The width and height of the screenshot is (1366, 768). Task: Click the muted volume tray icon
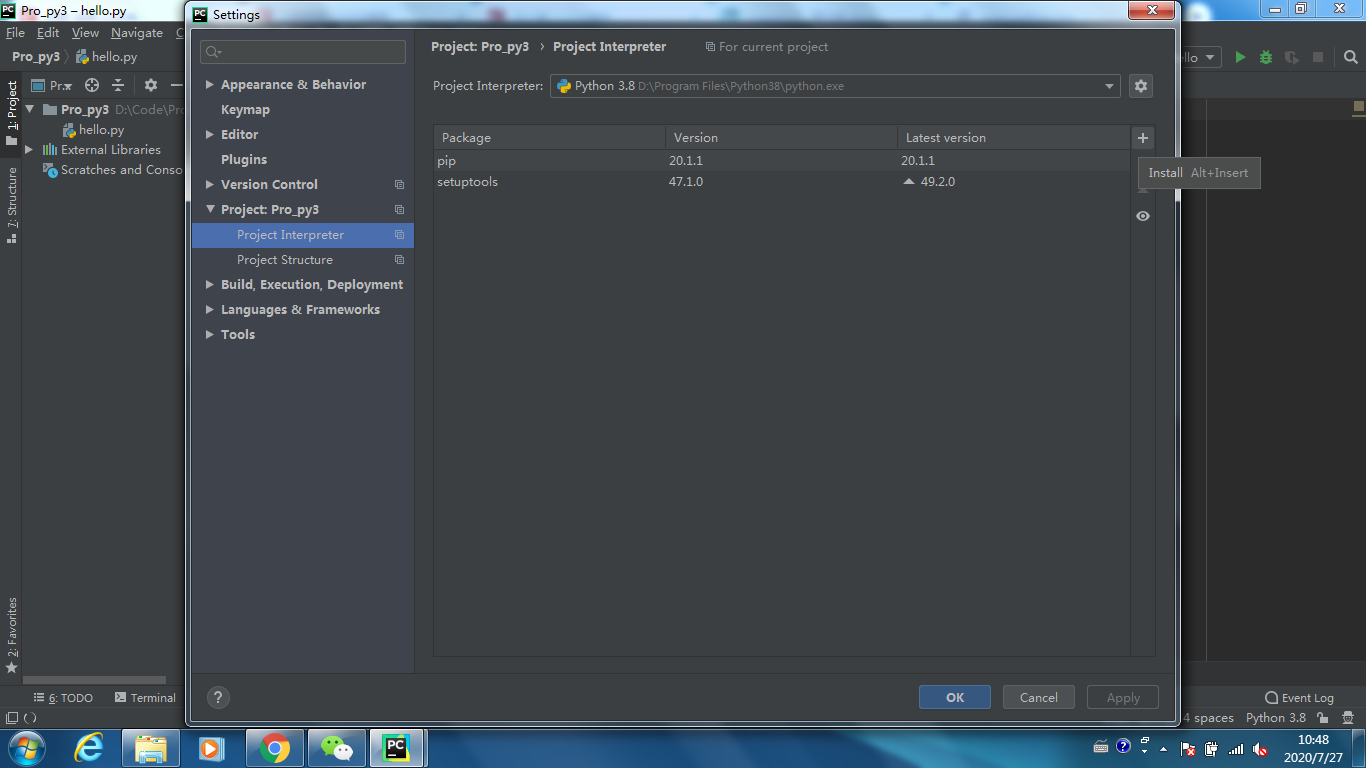(x=1261, y=748)
